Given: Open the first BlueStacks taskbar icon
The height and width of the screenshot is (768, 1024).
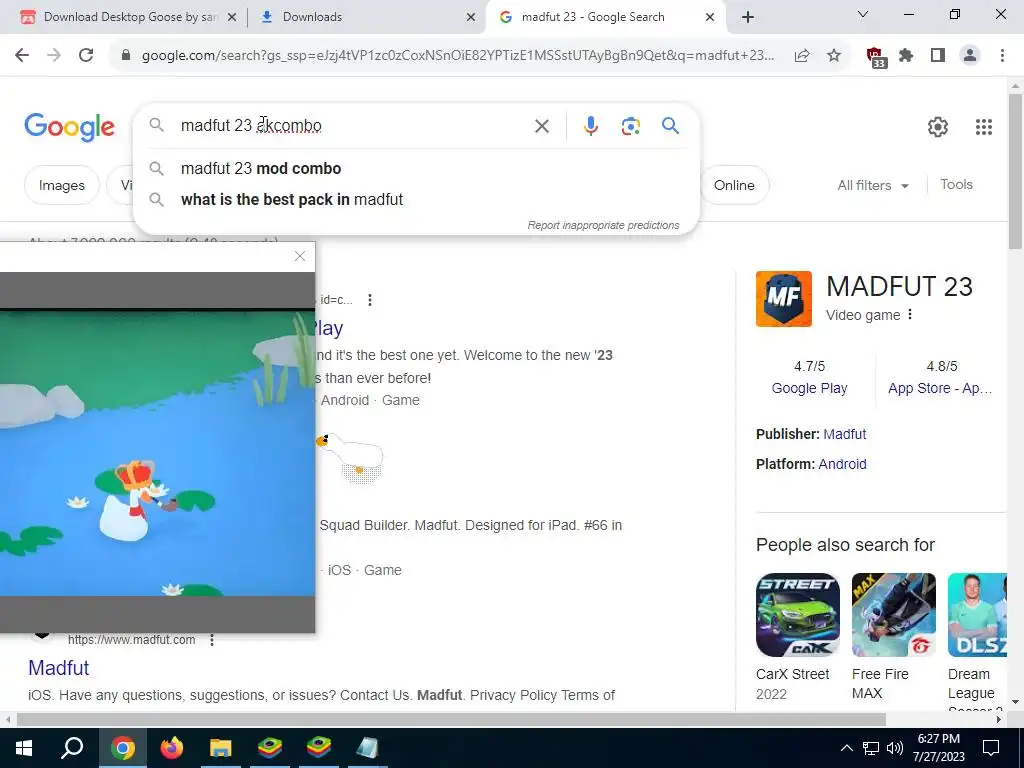Looking at the screenshot, I should pos(270,748).
